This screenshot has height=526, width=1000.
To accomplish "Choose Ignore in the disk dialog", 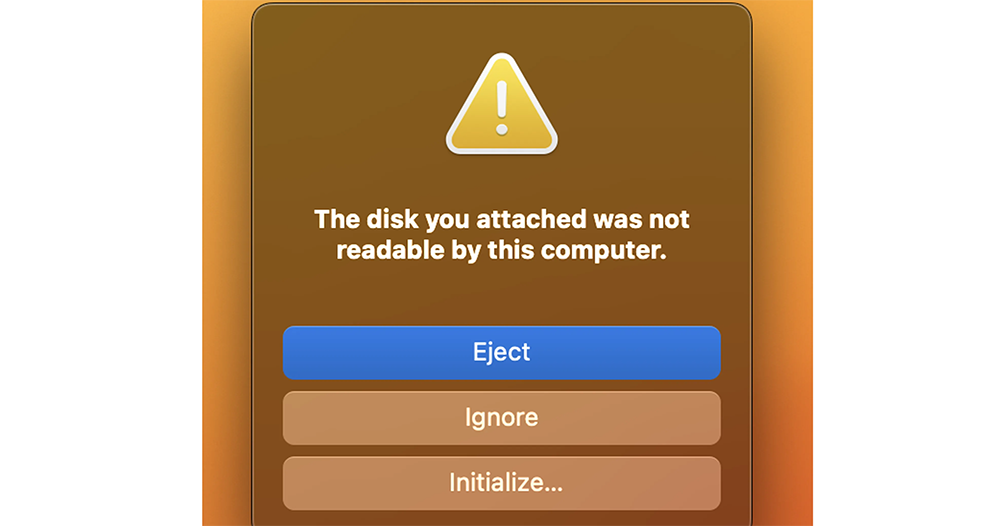I will tap(501, 418).
